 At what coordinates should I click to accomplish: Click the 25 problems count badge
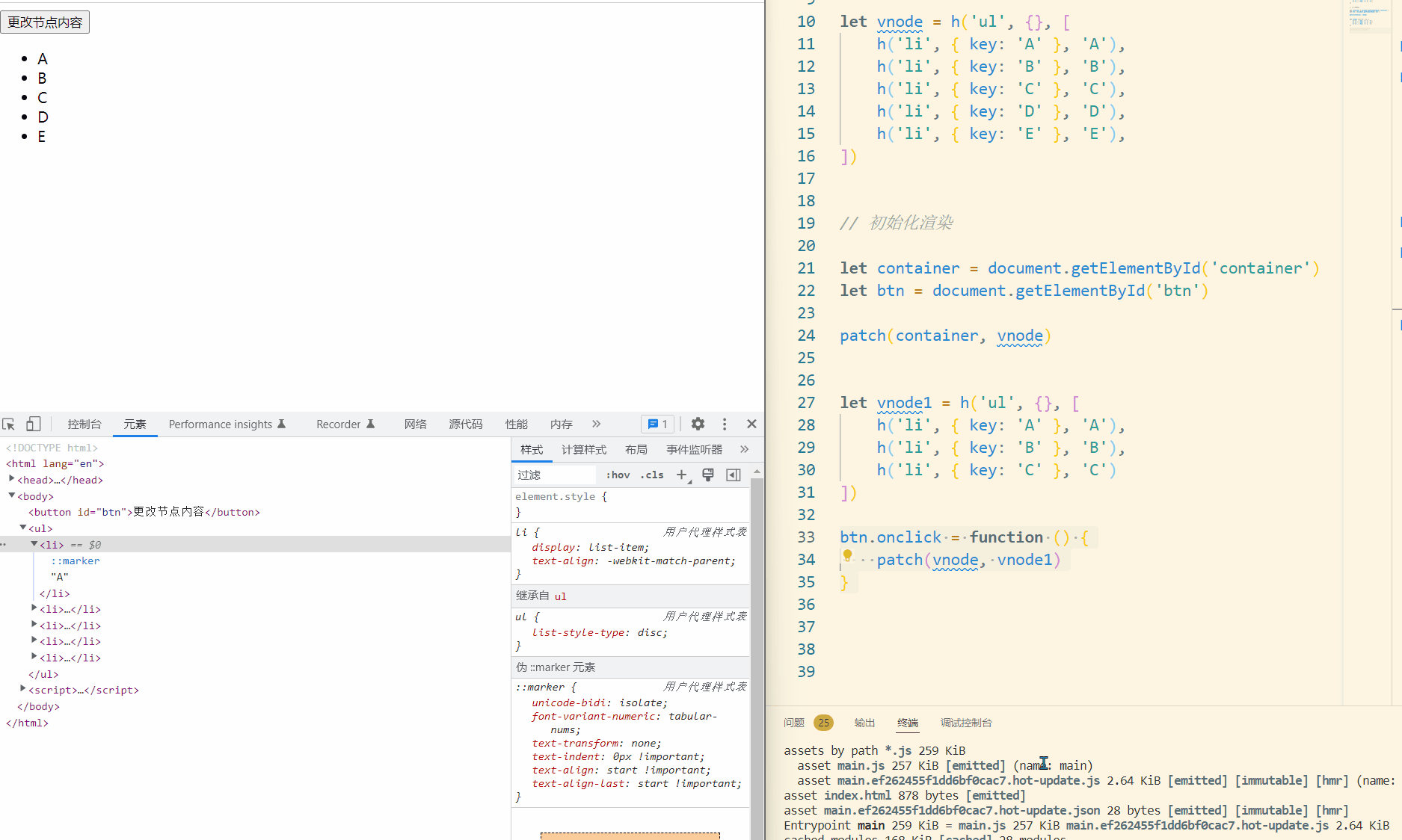tap(823, 723)
